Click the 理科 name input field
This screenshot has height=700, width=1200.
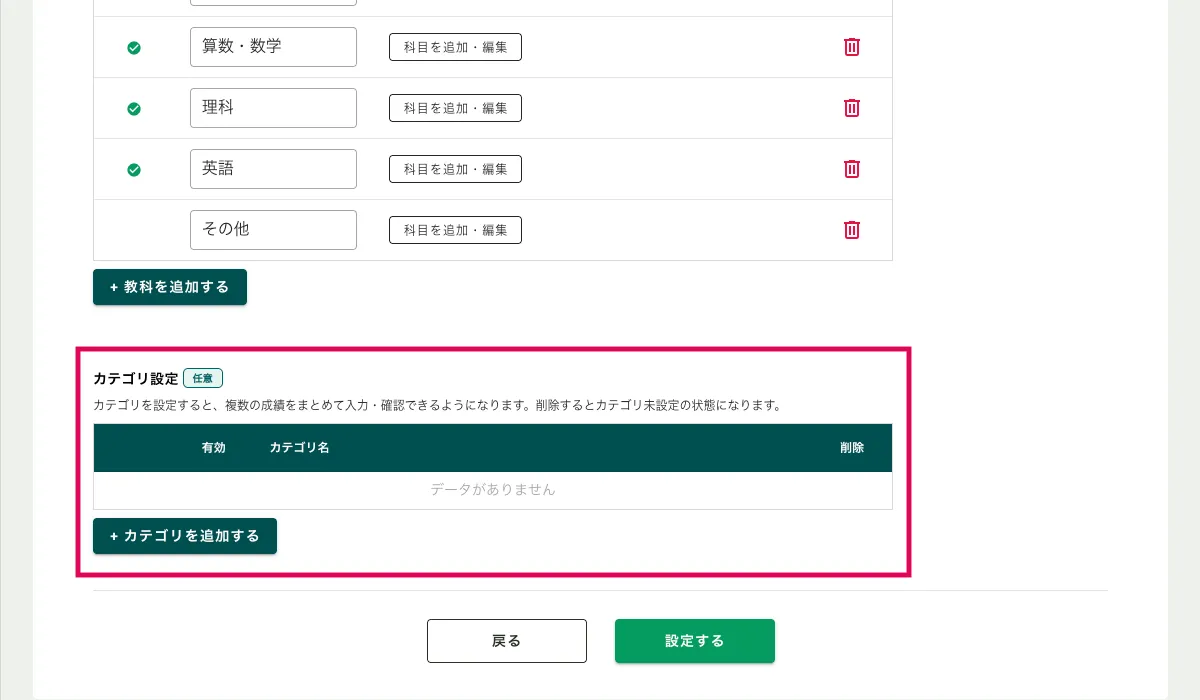click(273, 108)
